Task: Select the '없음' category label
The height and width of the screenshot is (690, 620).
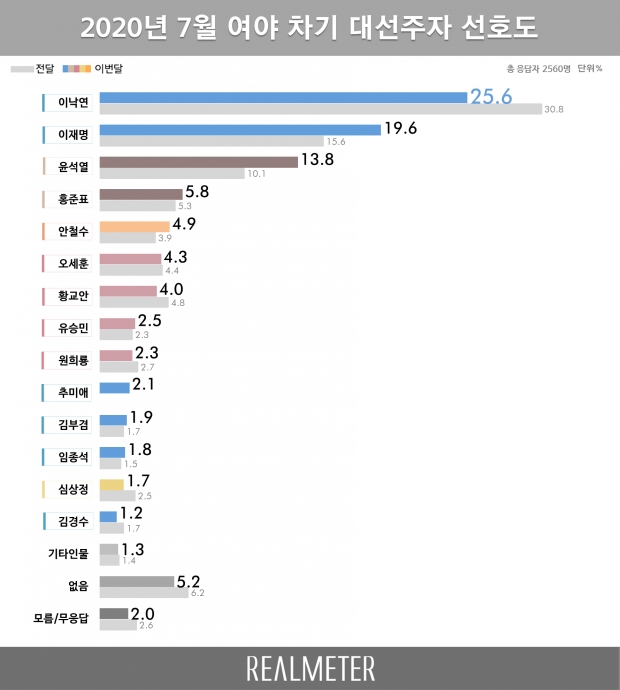Action: click(x=78, y=586)
